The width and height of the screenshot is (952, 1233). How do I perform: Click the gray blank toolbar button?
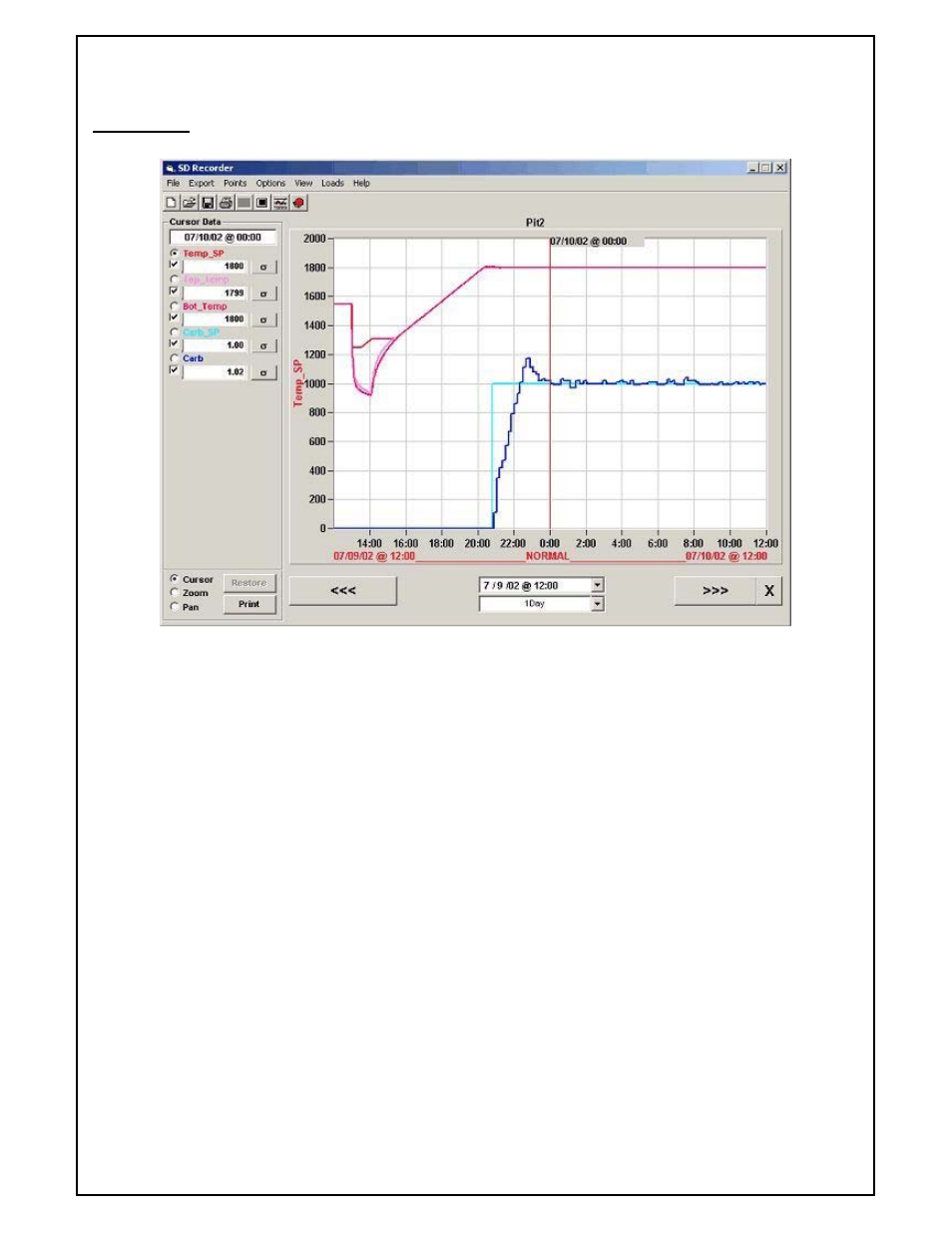(243, 203)
